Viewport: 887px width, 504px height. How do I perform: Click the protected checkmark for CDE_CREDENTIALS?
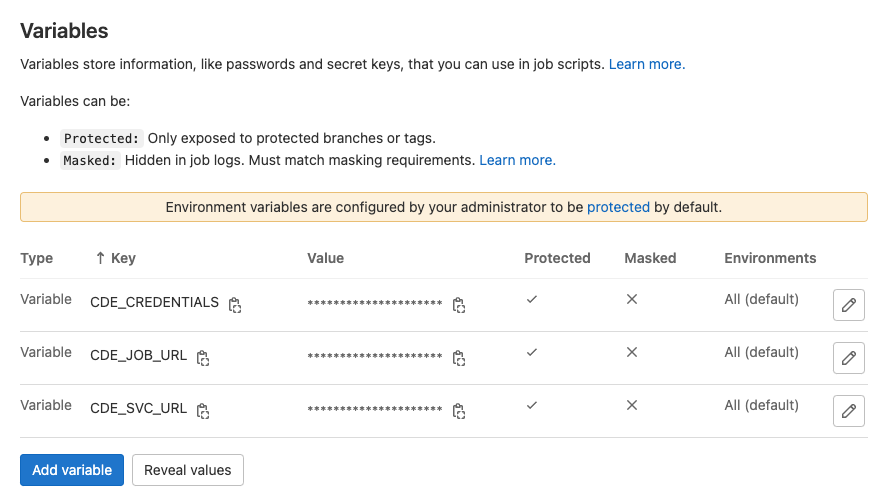[532, 299]
